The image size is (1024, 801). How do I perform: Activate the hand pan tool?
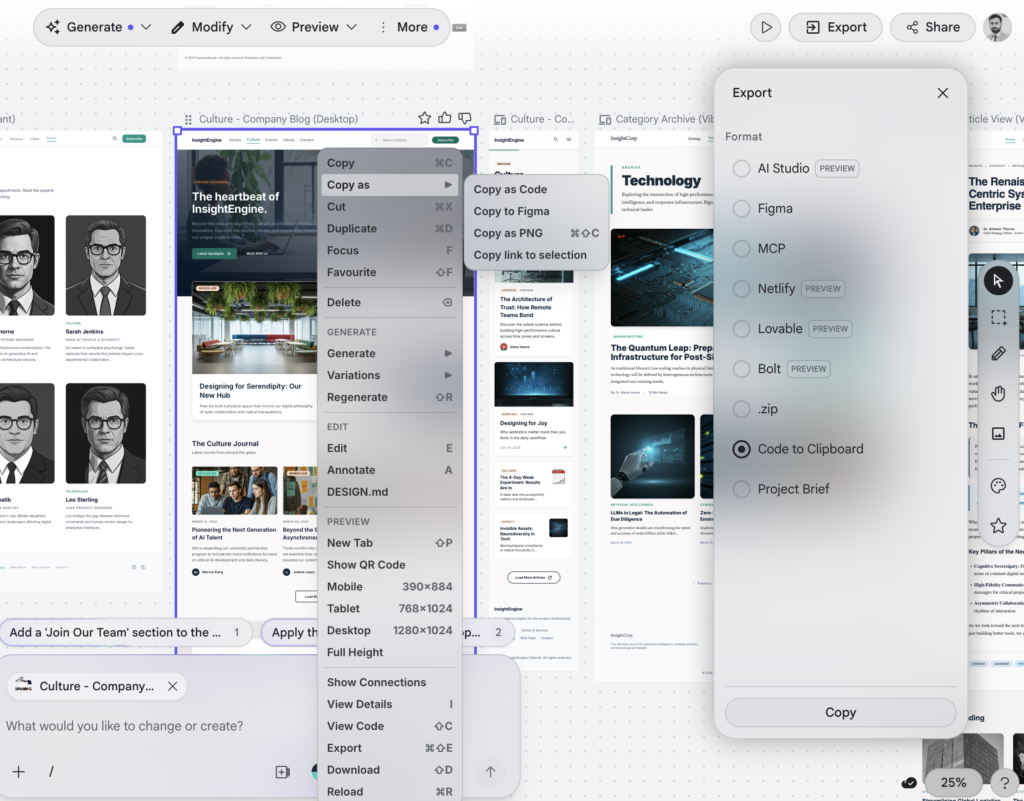[998, 393]
